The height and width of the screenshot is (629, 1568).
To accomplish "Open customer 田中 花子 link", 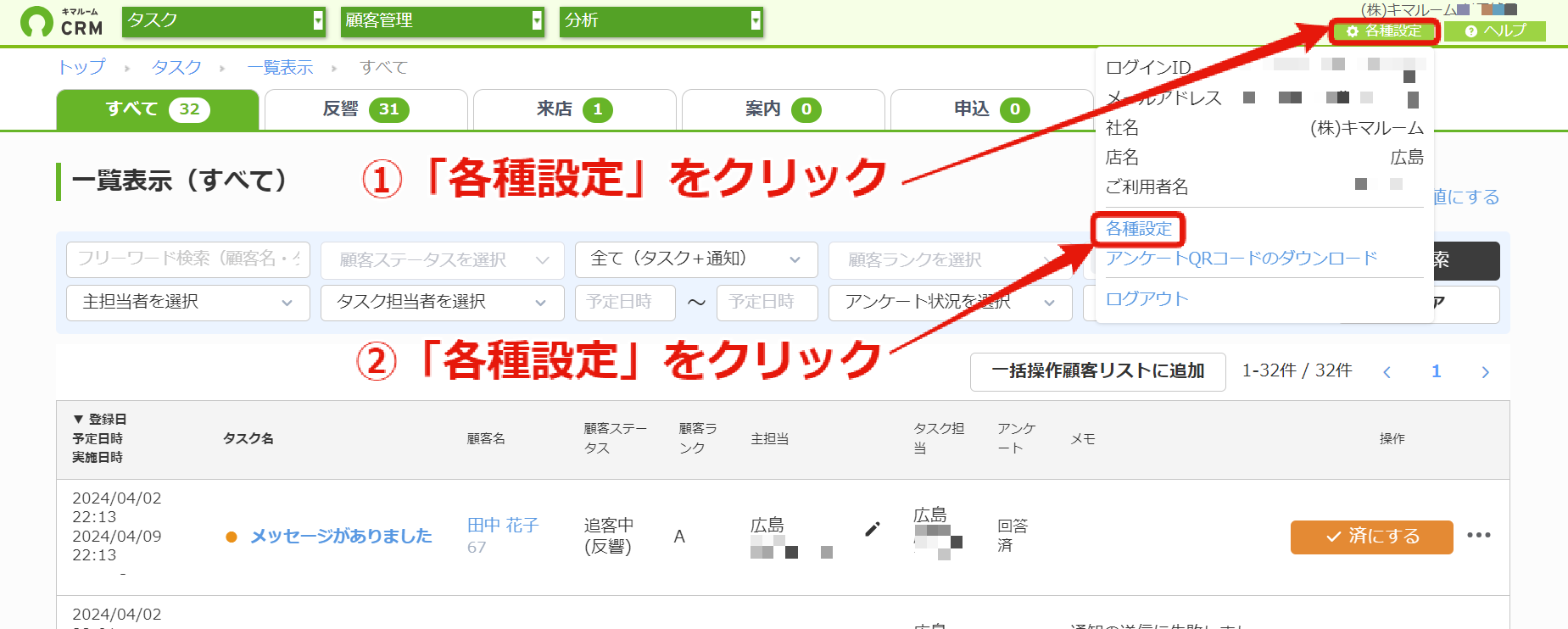I will 503,526.
